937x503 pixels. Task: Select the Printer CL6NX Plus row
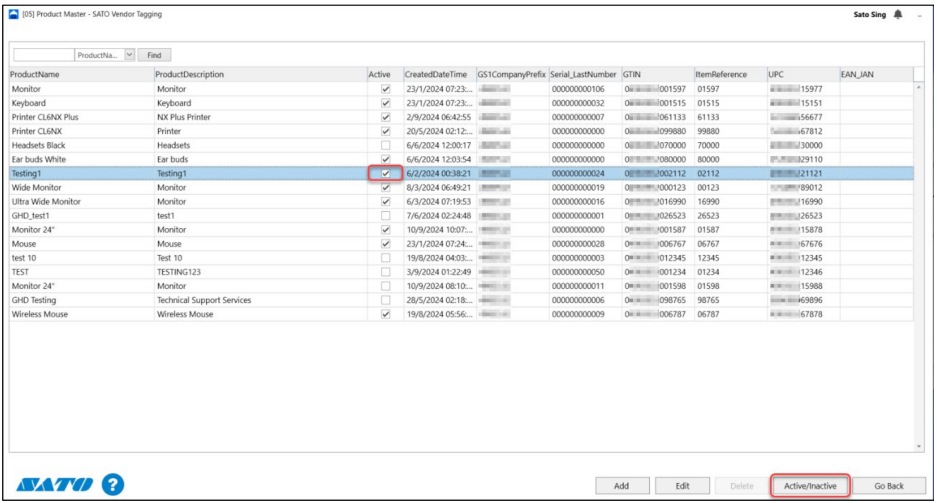[x=80, y=117]
